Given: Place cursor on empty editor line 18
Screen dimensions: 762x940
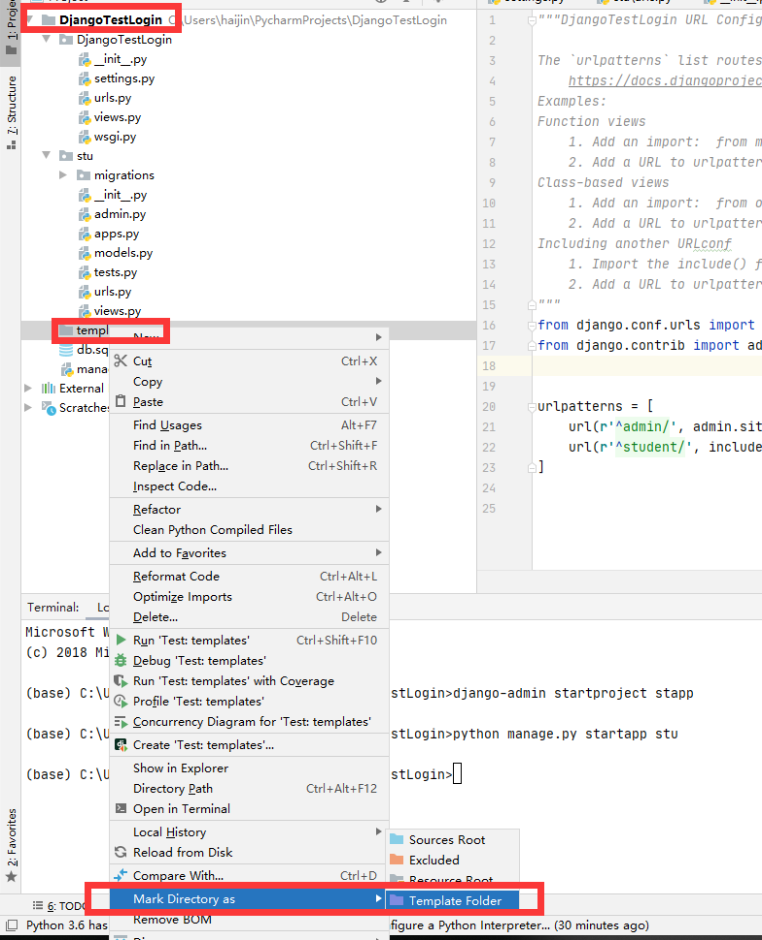Looking at the screenshot, I should 646,366.
